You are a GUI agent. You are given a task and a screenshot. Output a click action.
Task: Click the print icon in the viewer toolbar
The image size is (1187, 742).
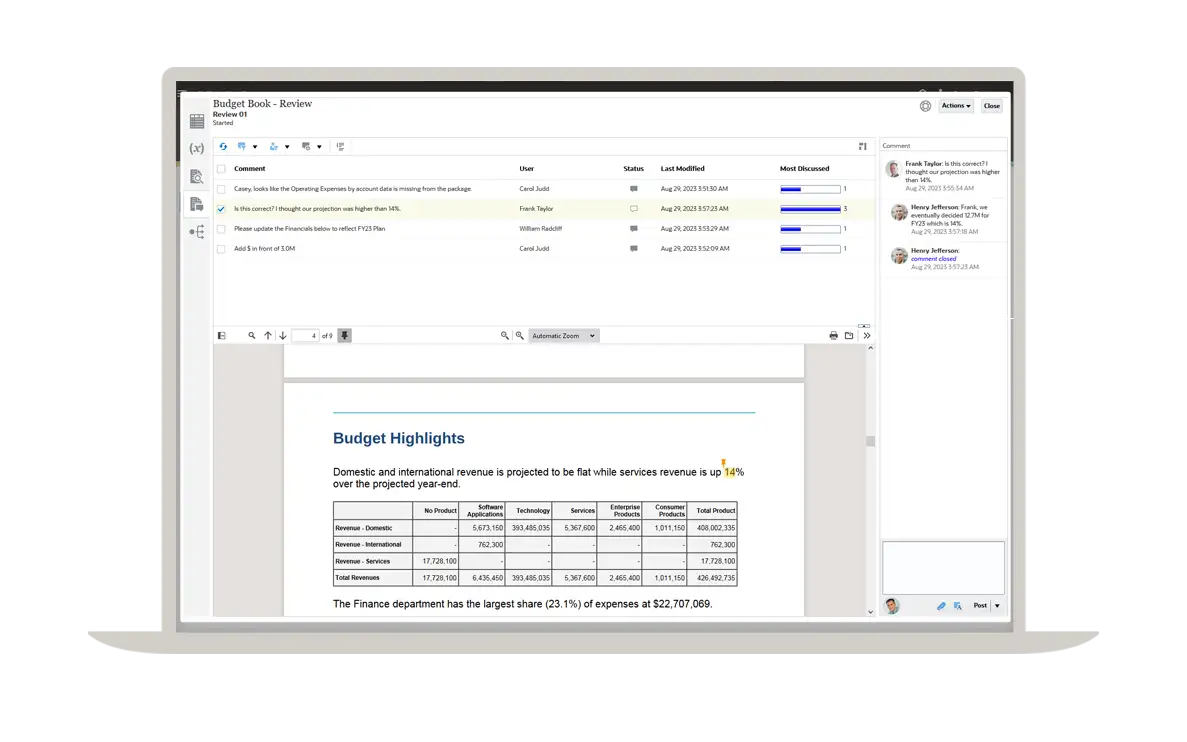pos(833,336)
